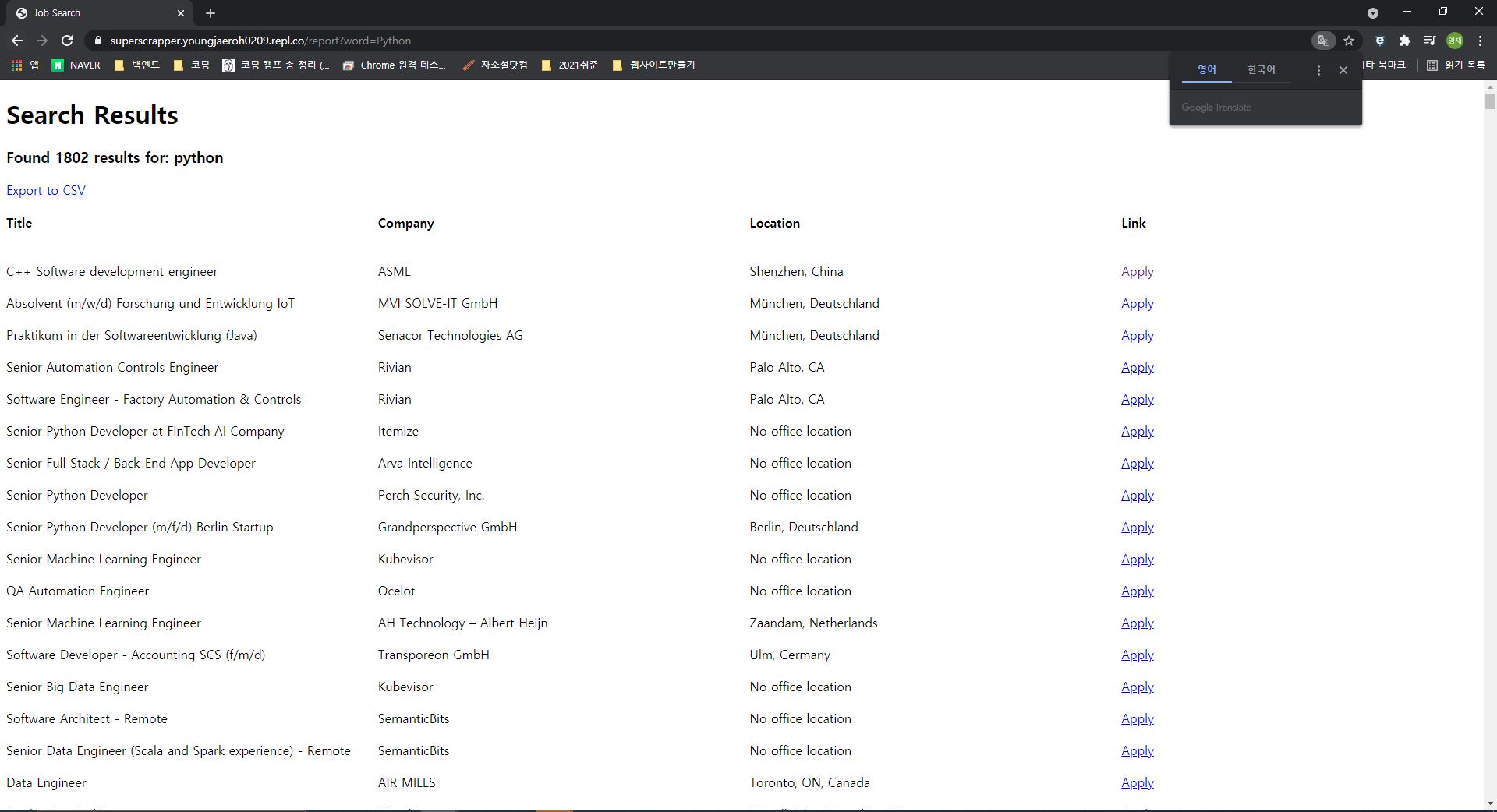Click the 'Found 1802 results' heading
Screen dimensions: 1497x812
(x=115, y=157)
